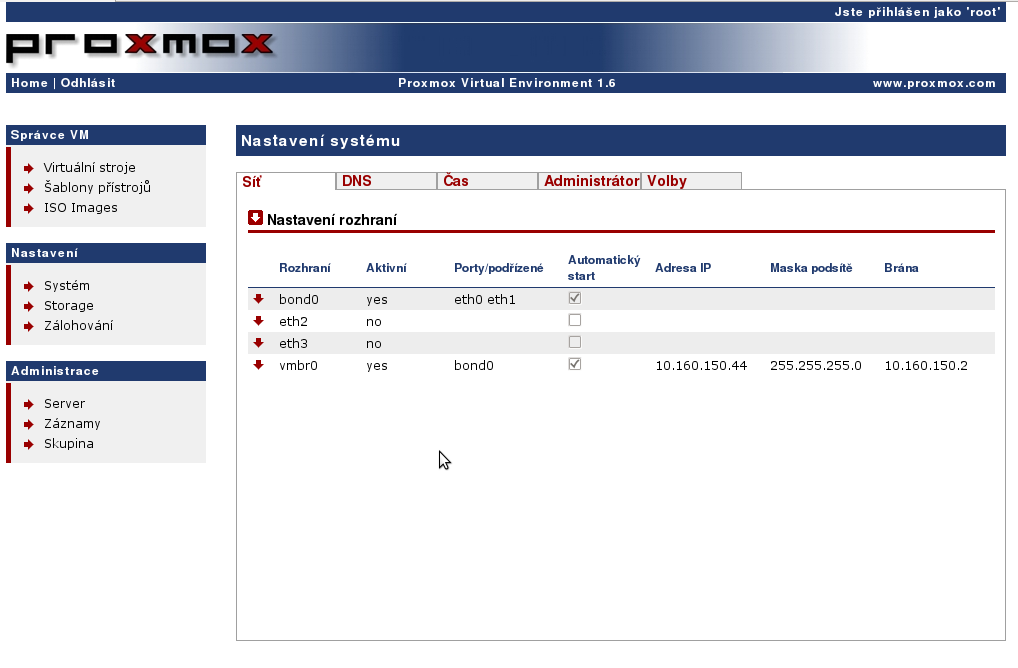Image resolution: width=1018 pixels, height=668 pixels.
Task: Switch to the DNS tab
Action: click(386, 181)
